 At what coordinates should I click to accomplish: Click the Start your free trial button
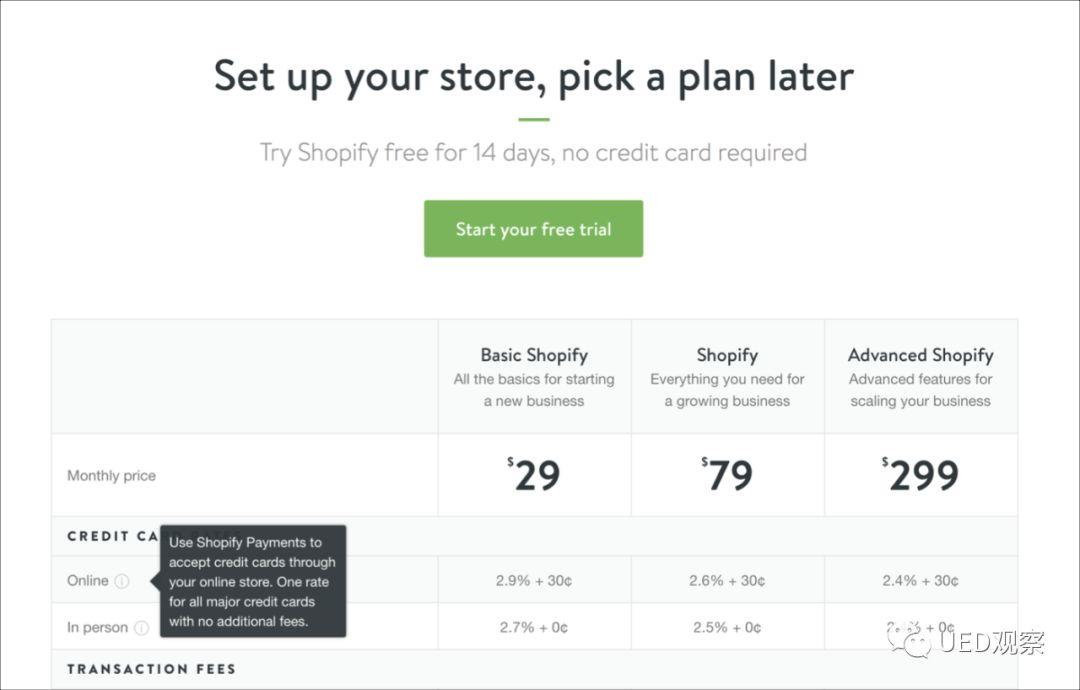pyautogui.click(x=533, y=229)
